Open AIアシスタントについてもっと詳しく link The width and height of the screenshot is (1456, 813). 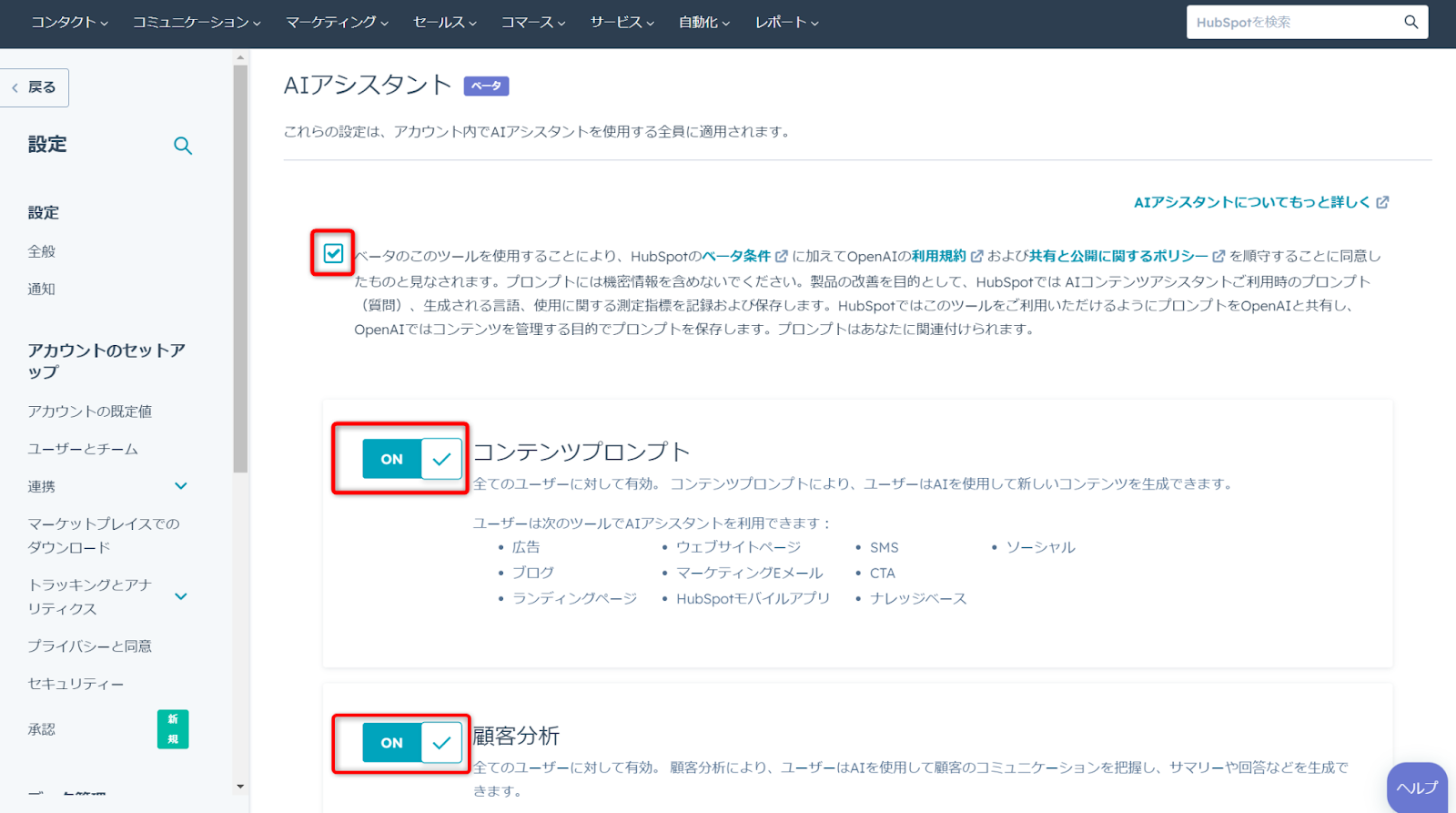point(1261,202)
